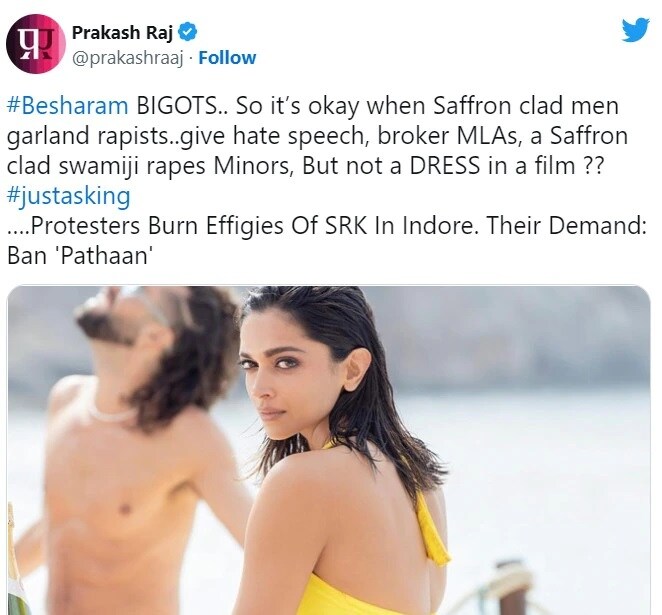Follow Prakash Raj using the Follow link
Screen dimensions: 662x615
click(227, 58)
